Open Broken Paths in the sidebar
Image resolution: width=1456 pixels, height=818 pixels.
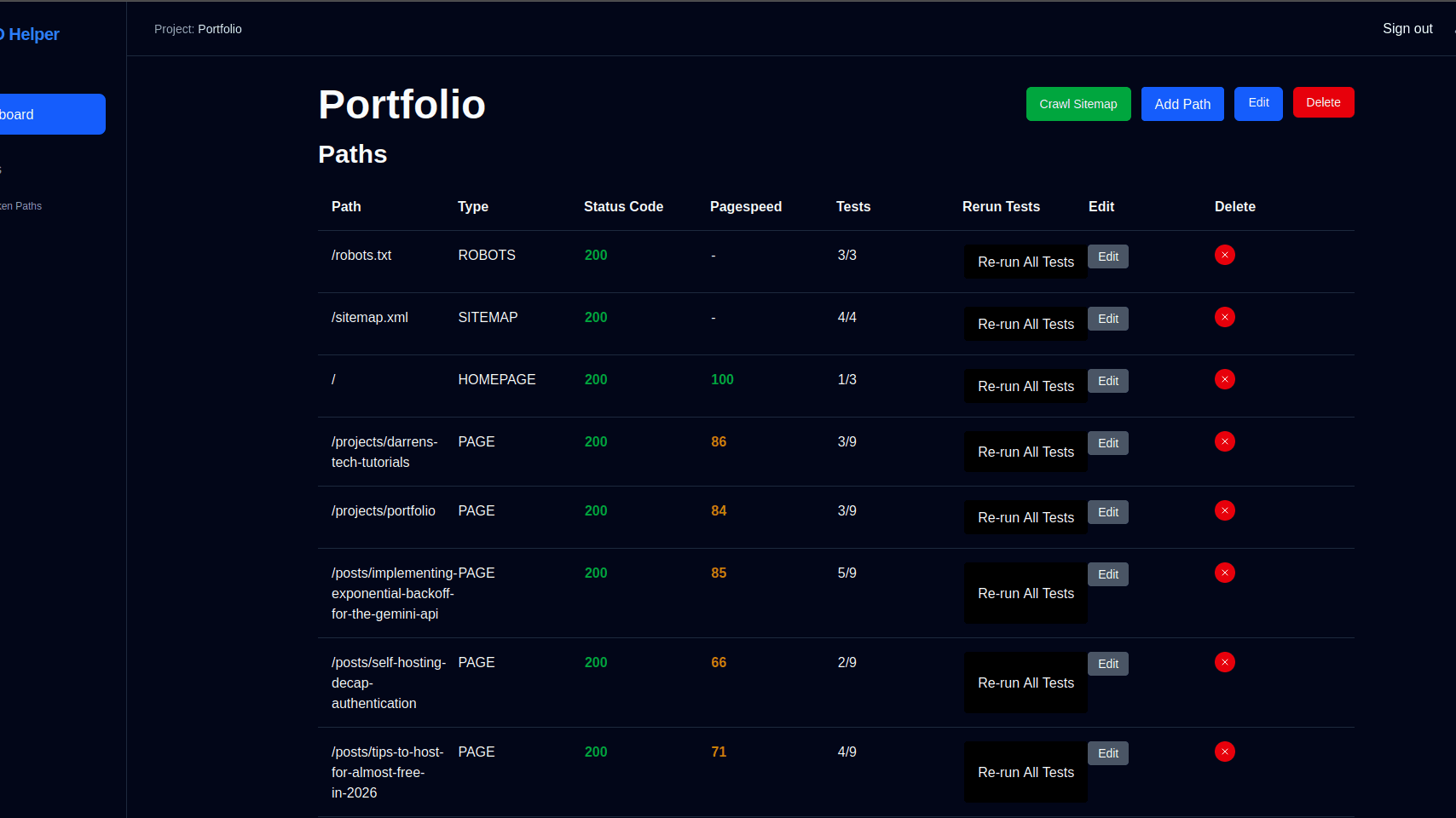(21, 206)
